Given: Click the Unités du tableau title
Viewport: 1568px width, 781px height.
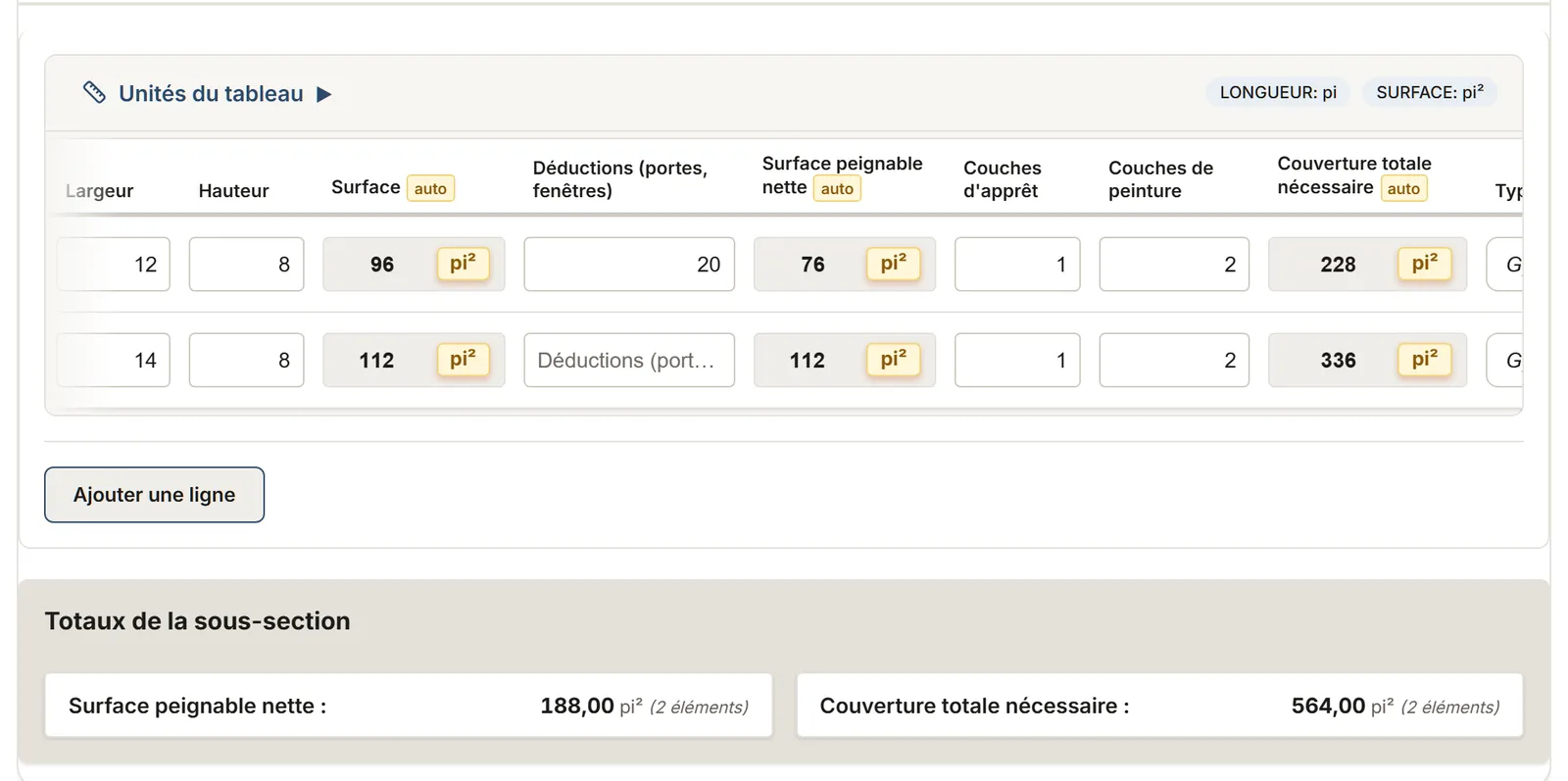Looking at the screenshot, I should 211,94.
